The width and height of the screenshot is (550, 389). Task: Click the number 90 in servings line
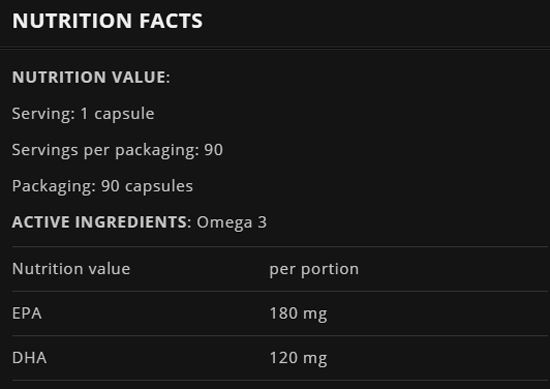[214, 150]
